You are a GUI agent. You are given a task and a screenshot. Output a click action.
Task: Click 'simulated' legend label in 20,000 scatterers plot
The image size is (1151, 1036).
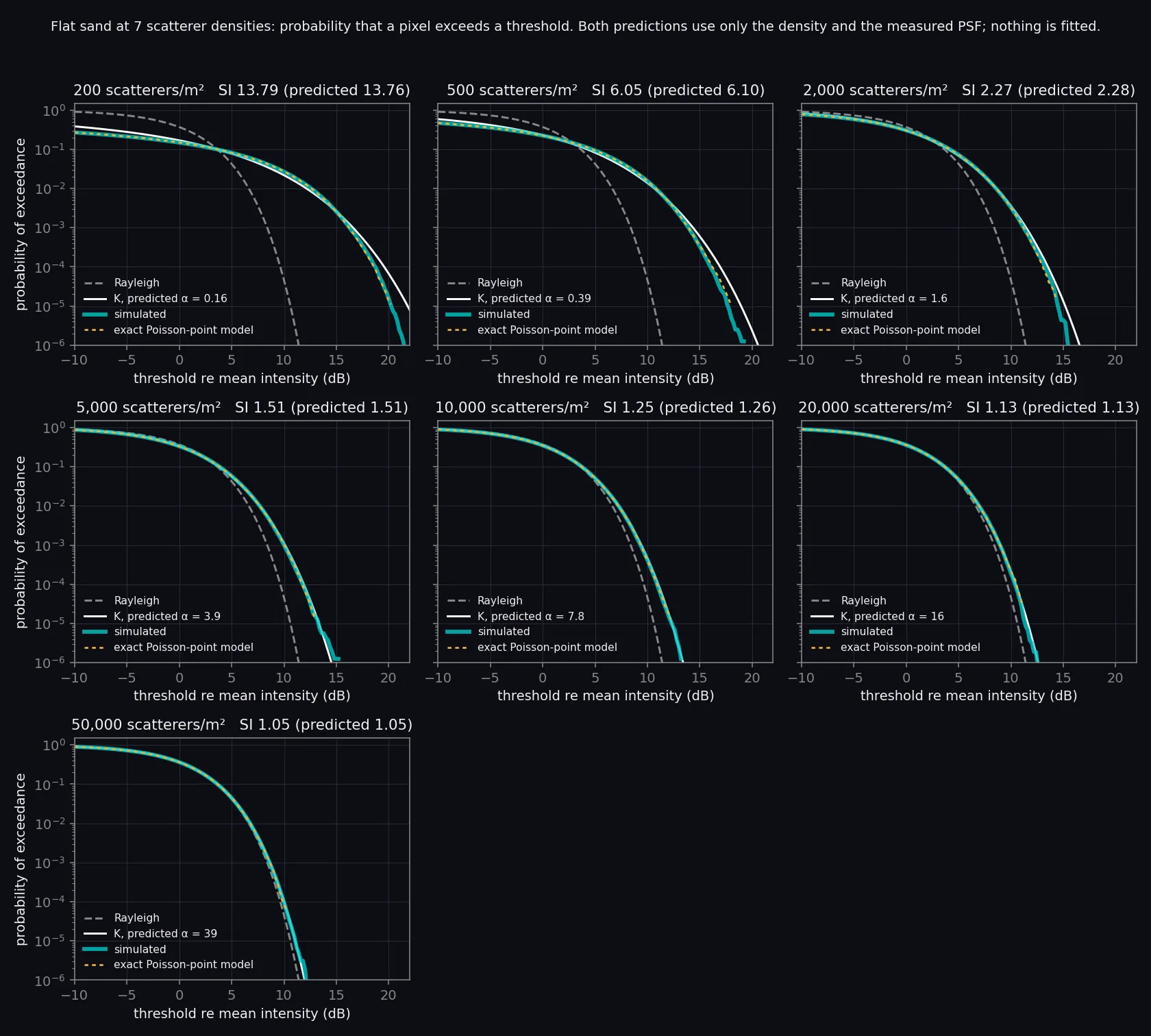(867, 632)
